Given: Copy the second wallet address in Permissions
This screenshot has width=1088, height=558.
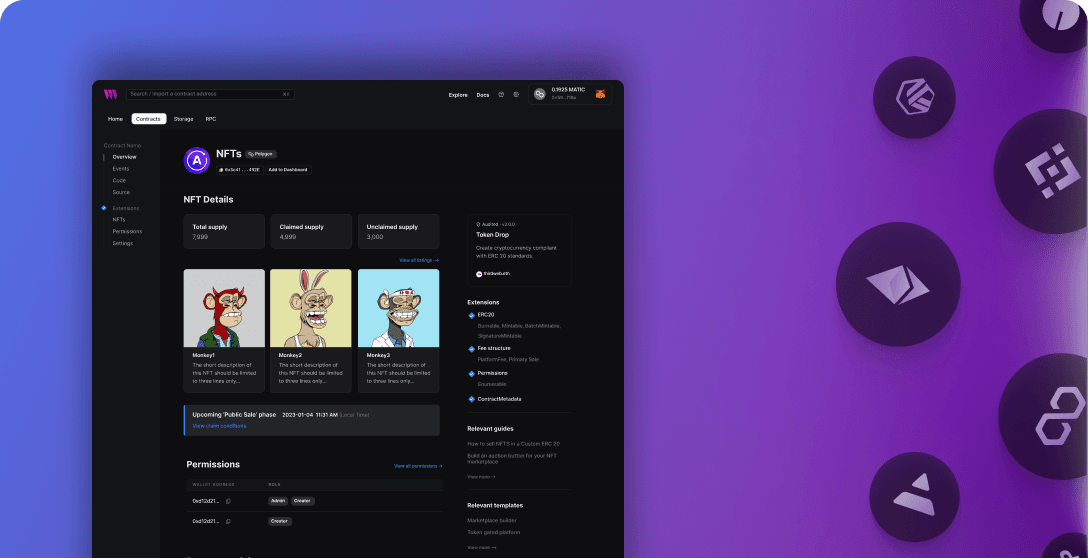Looking at the screenshot, I should point(228,521).
